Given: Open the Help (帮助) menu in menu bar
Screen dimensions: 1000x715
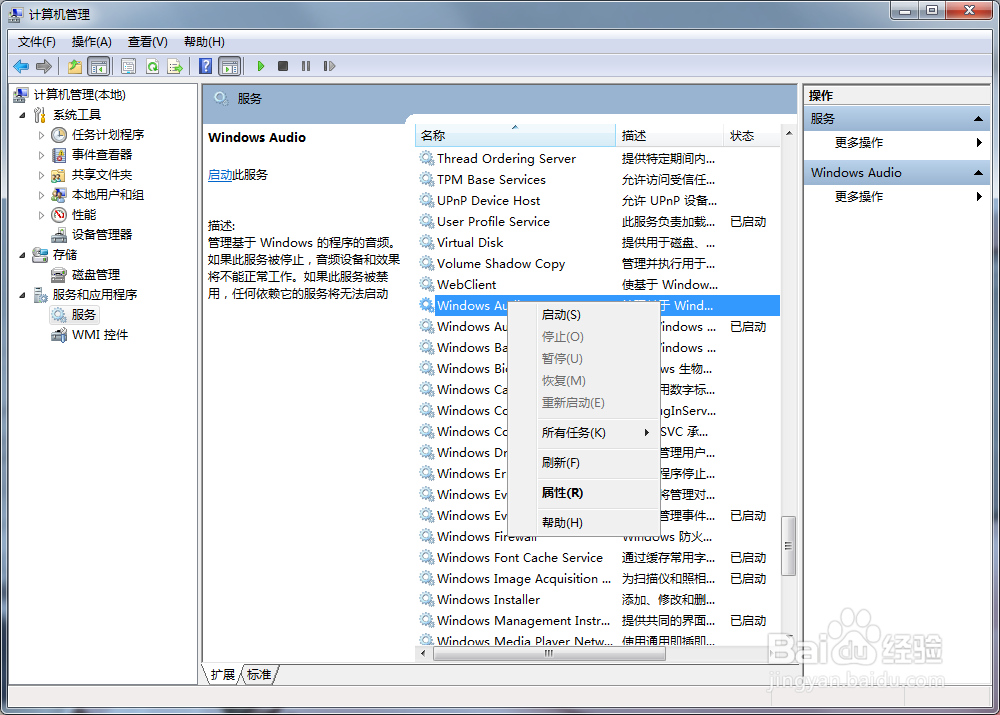Looking at the screenshot, I should pos(204,41).
